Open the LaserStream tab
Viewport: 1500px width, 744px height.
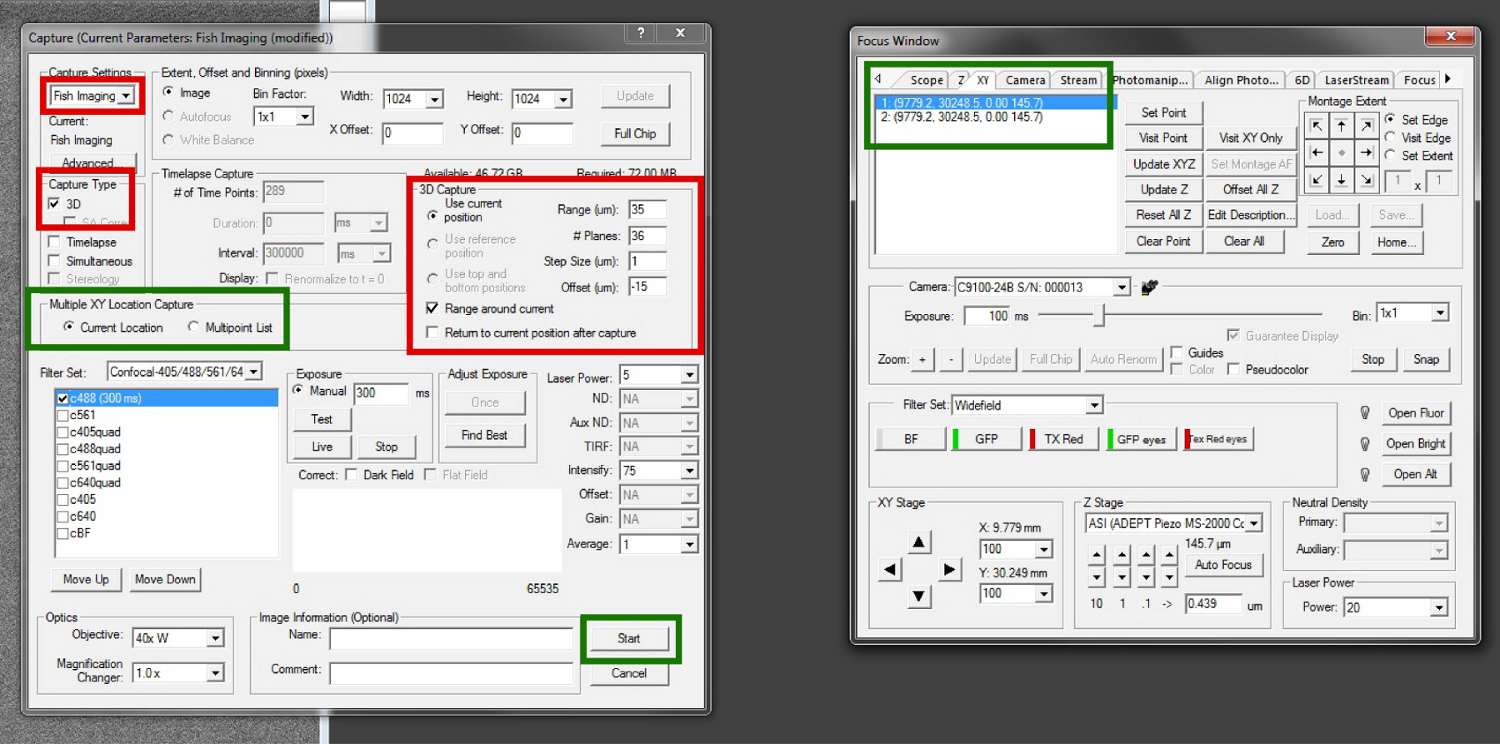[x=1356, y=80]
